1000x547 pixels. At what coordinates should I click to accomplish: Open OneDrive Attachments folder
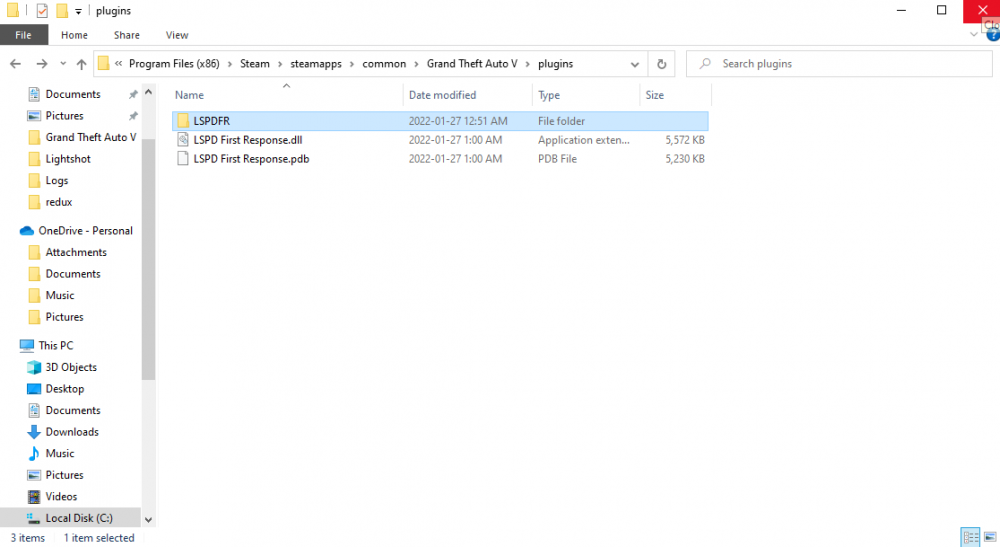pyautogui.click(x=75, y=252)
